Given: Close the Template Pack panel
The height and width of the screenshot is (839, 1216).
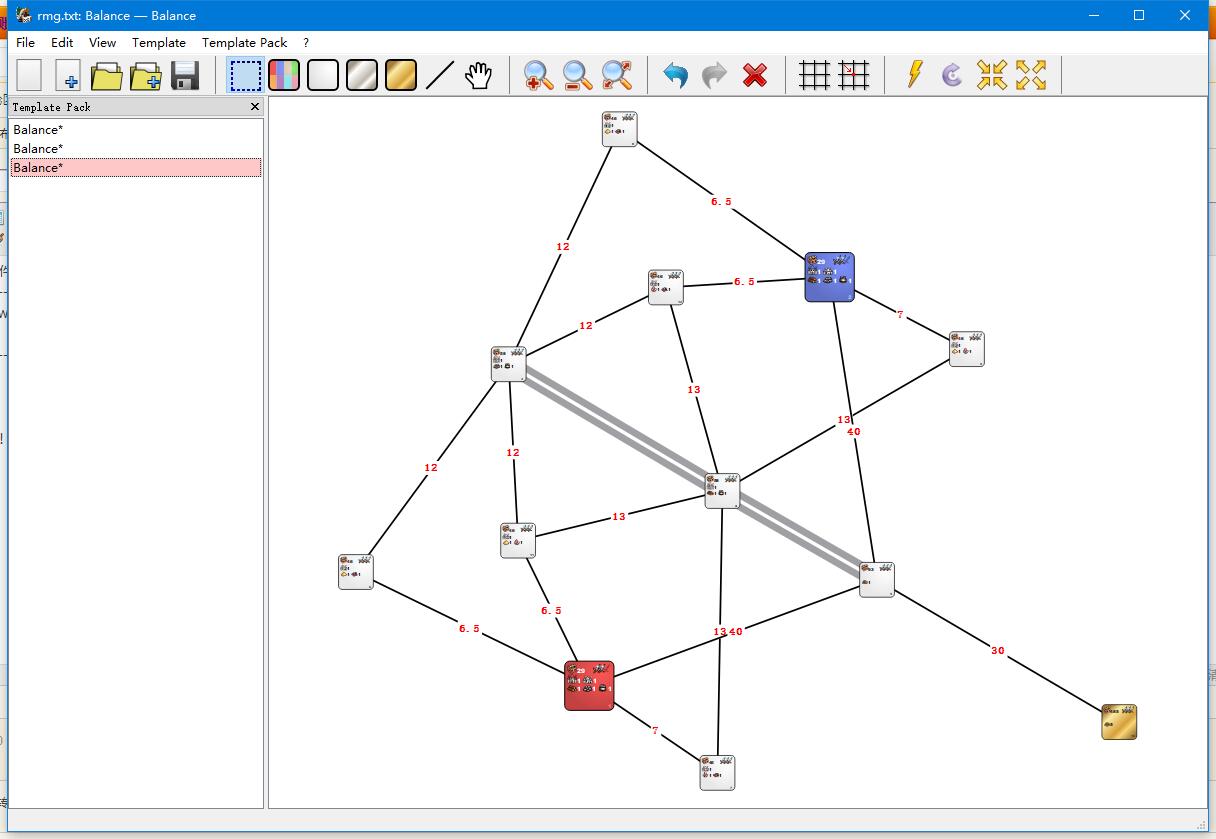Looking at the screenshot, I should (254, 107).
